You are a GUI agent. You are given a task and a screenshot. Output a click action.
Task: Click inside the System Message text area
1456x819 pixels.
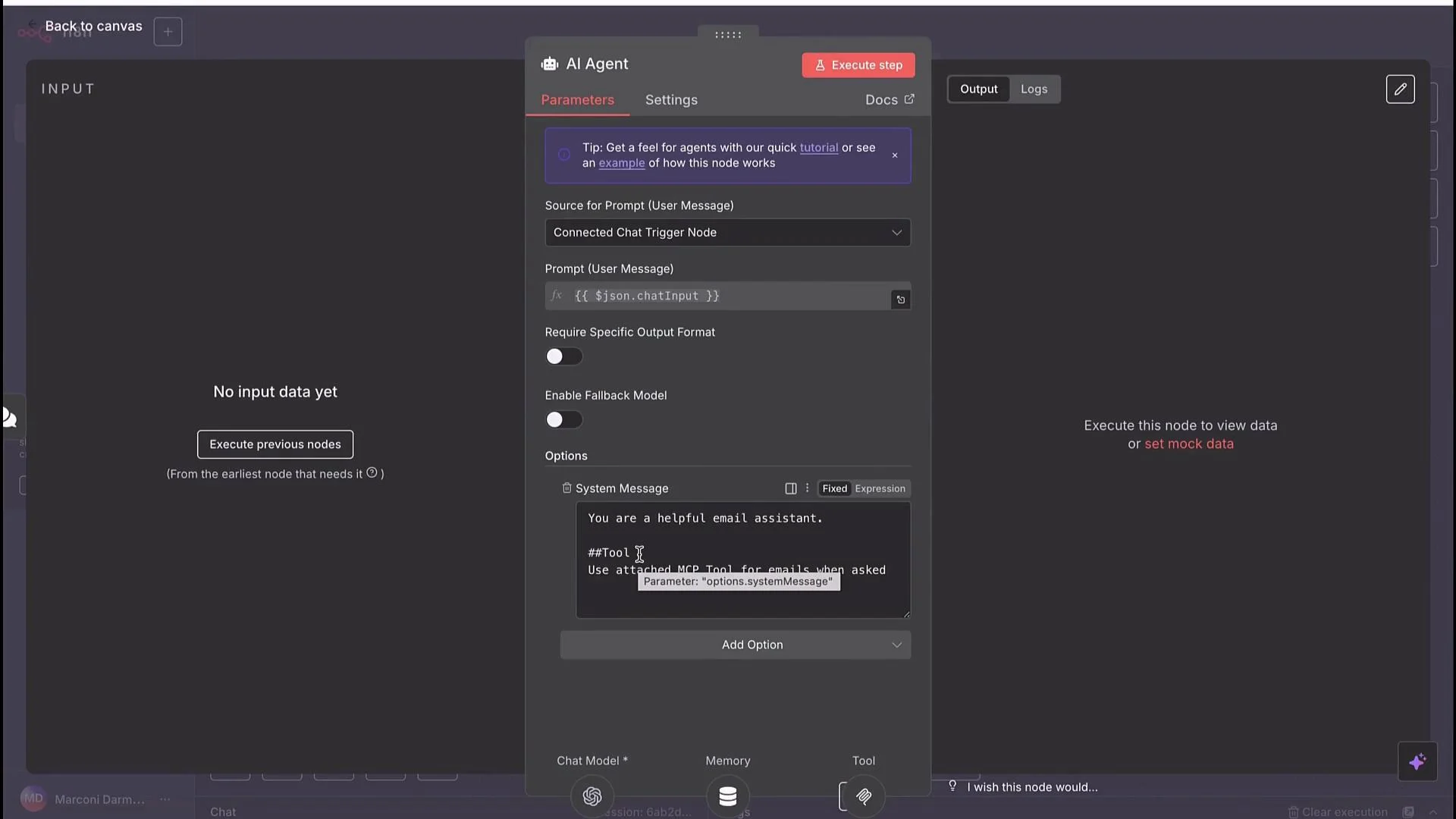point(742,560)
